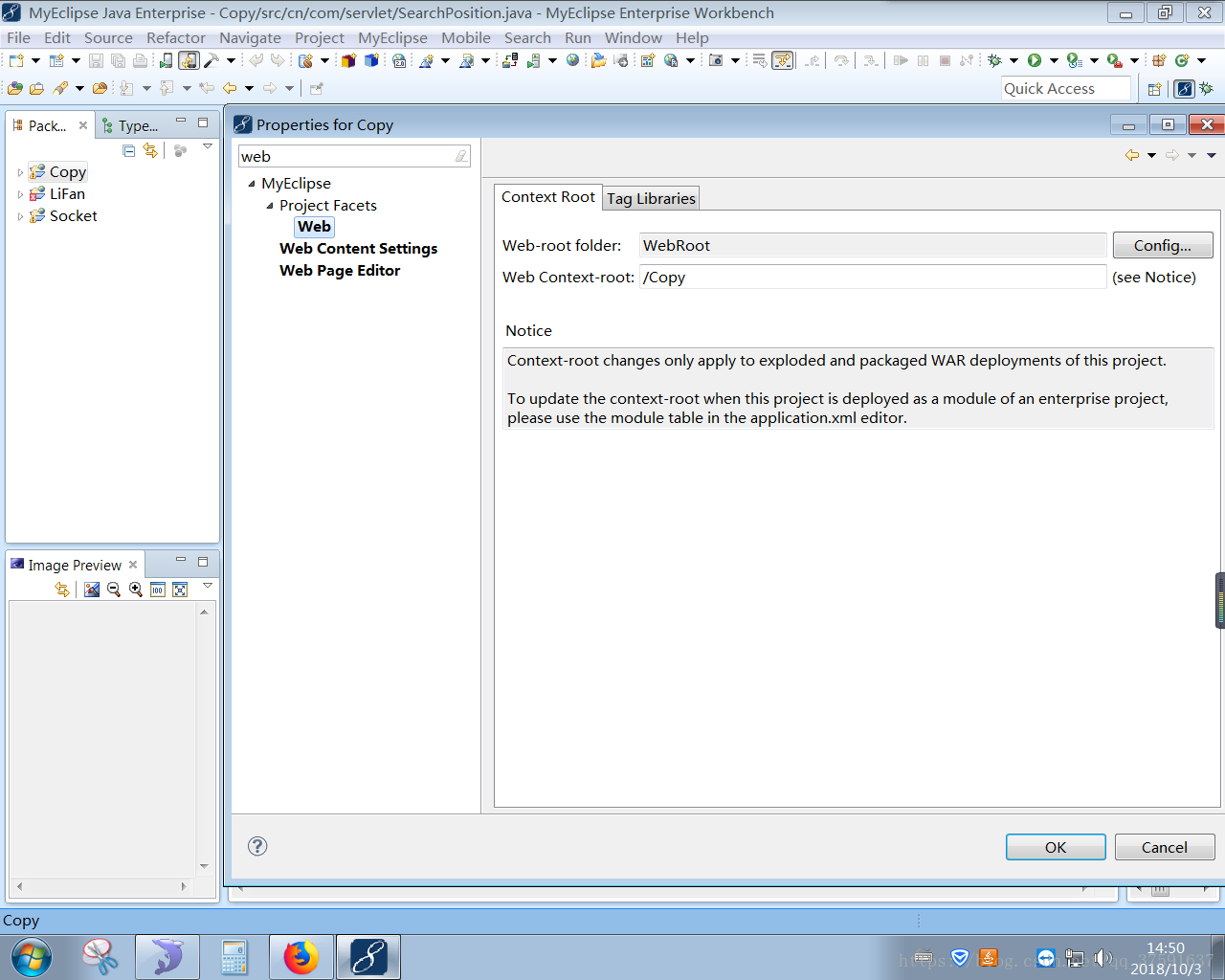
Task: Click the Cancel button
Action: [1165, 847]
